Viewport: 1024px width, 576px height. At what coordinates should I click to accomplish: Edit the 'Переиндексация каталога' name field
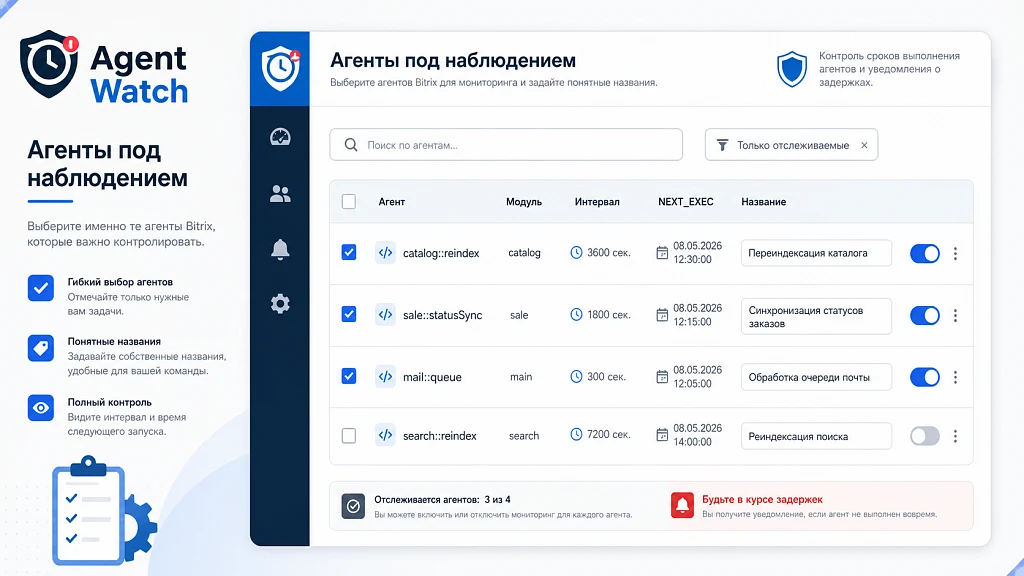coord(816,253)
